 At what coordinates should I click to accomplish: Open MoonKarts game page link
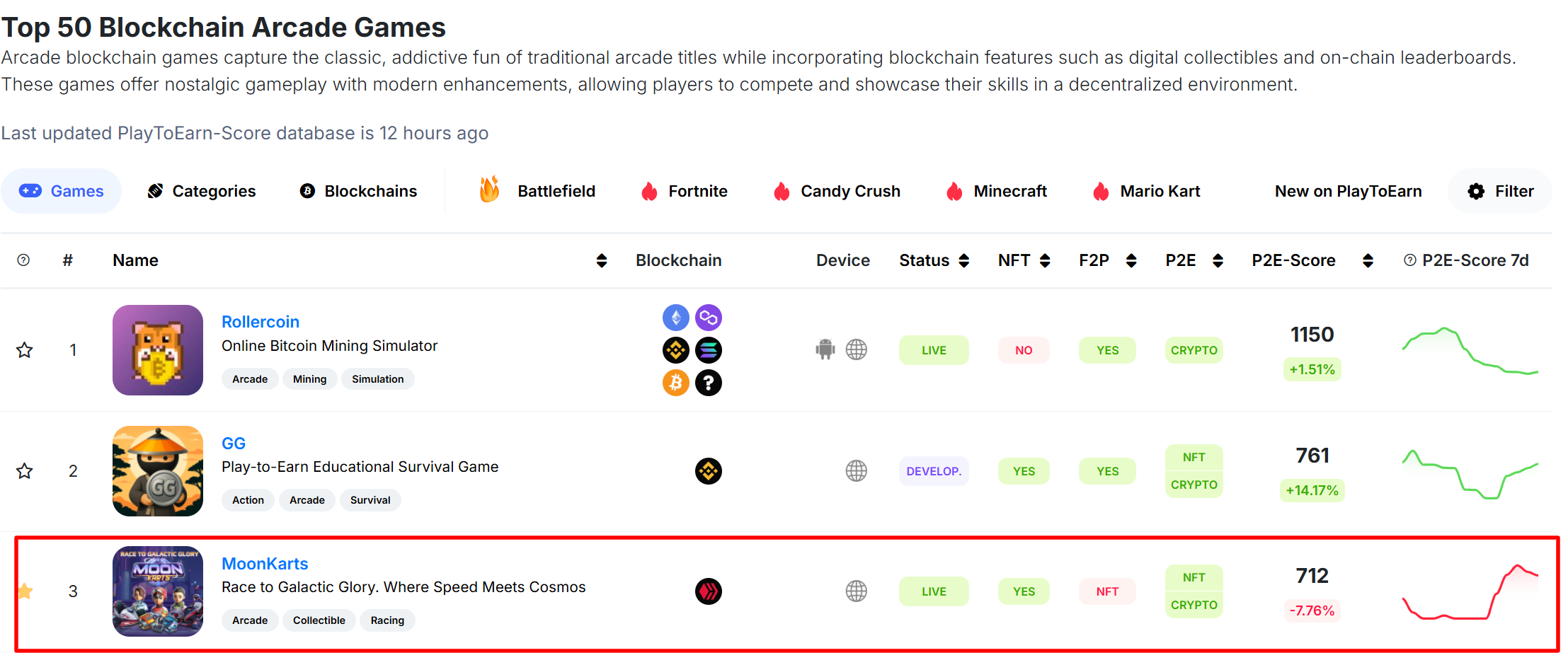265,564
